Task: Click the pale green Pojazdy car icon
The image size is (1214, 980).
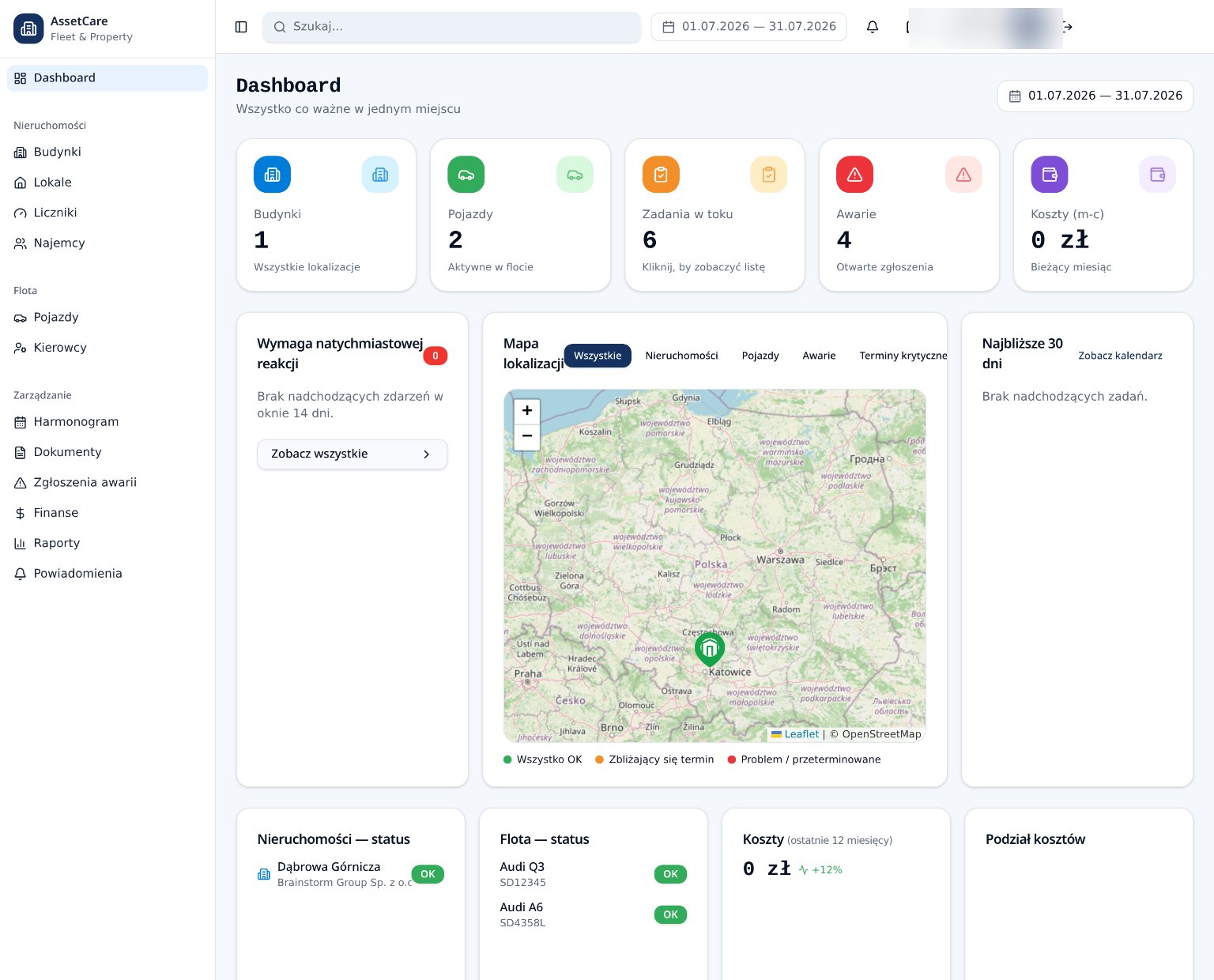Action: click(575, 174)
